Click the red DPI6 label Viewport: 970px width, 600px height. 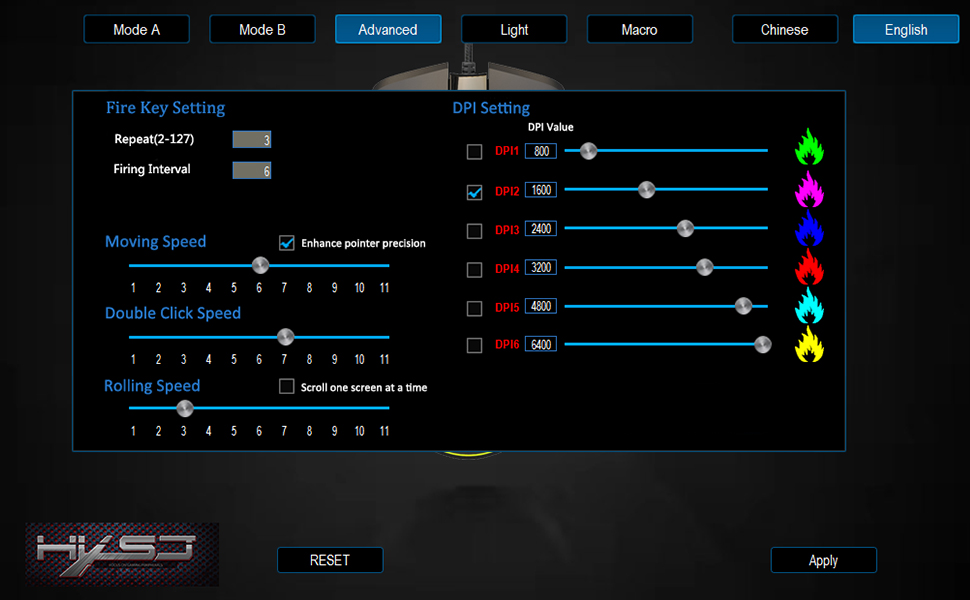tap(507, 345)
